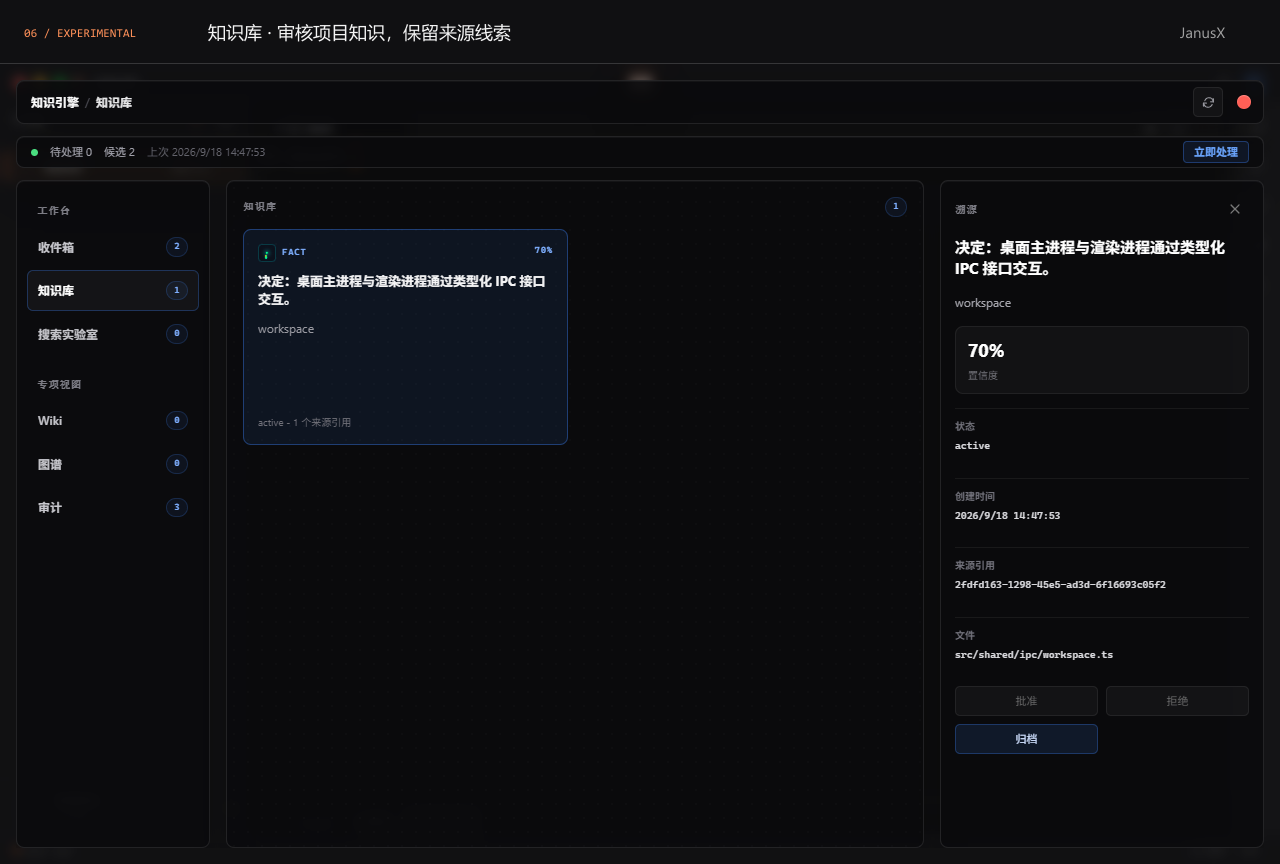Image resolution: width=1280 pixels, height=864 pixels.
Task: Select 知识库 in the sidebar
Action: click(x=113, y=290)
